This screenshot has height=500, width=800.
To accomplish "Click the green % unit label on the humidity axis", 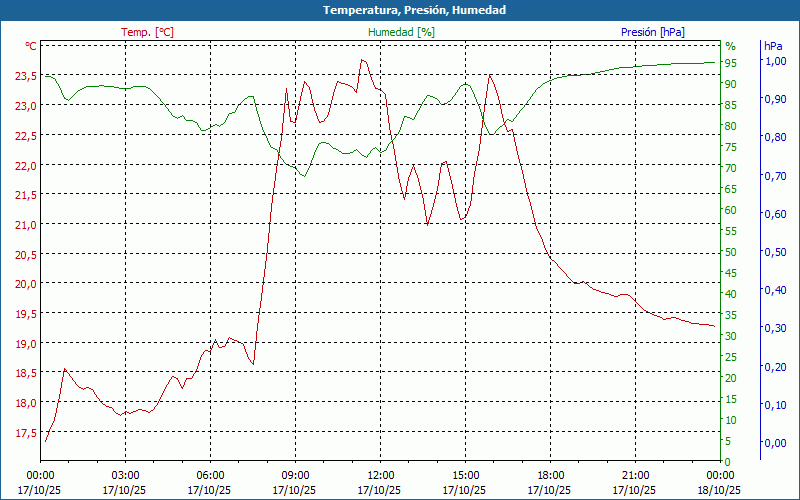I will click(x=730, y=46).
